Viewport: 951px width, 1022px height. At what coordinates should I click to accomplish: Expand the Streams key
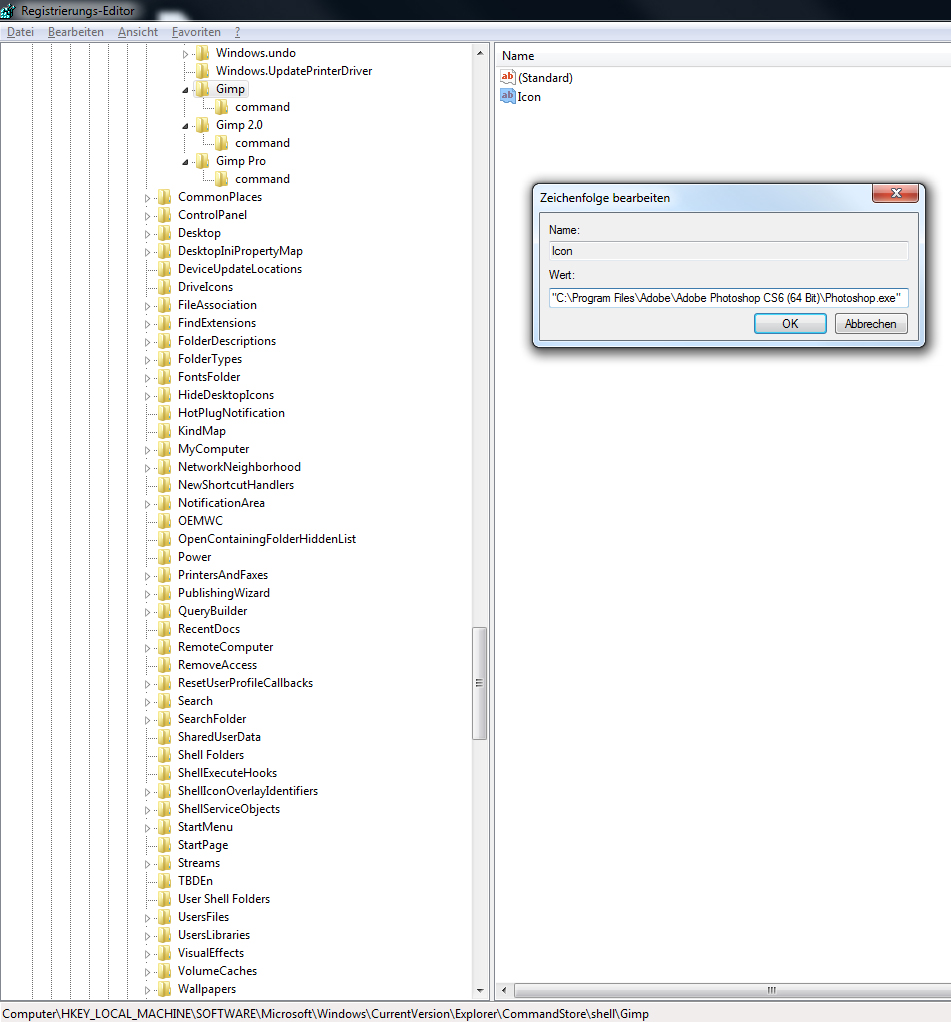point(147,864)
